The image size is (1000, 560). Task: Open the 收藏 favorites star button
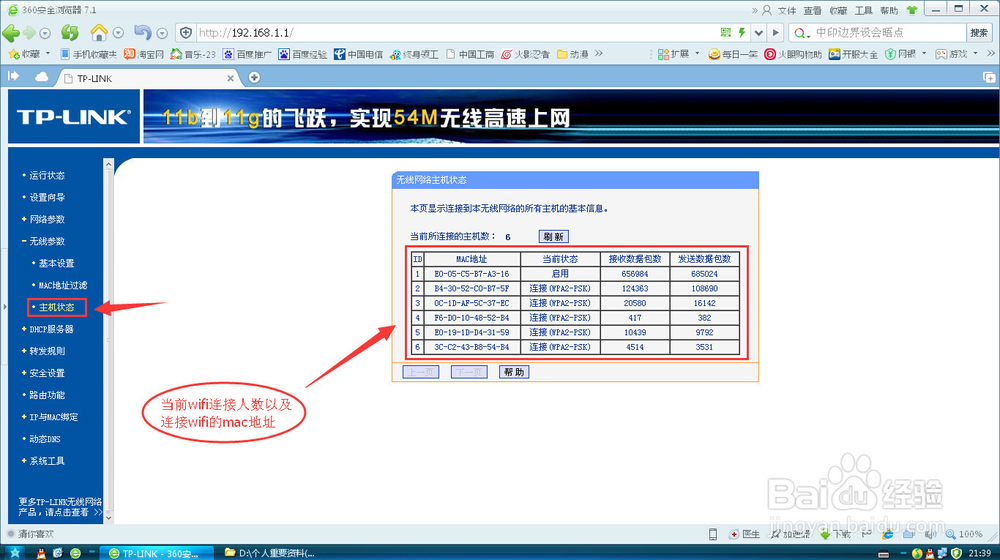[24, 54]
